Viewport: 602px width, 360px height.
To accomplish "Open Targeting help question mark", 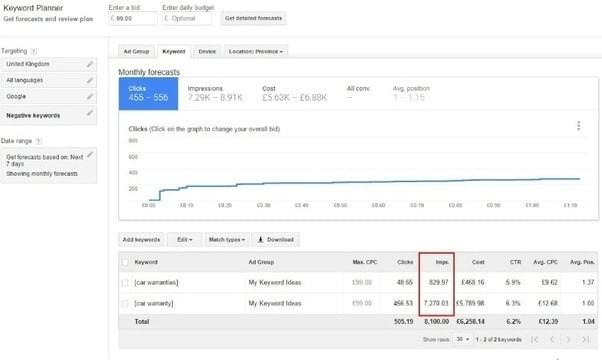I will tap(34, 51).
